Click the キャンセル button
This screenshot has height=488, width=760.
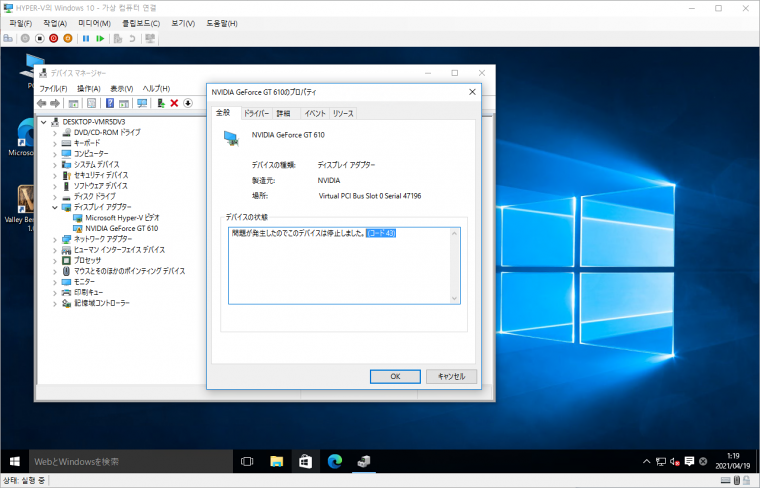pos(451,377)
